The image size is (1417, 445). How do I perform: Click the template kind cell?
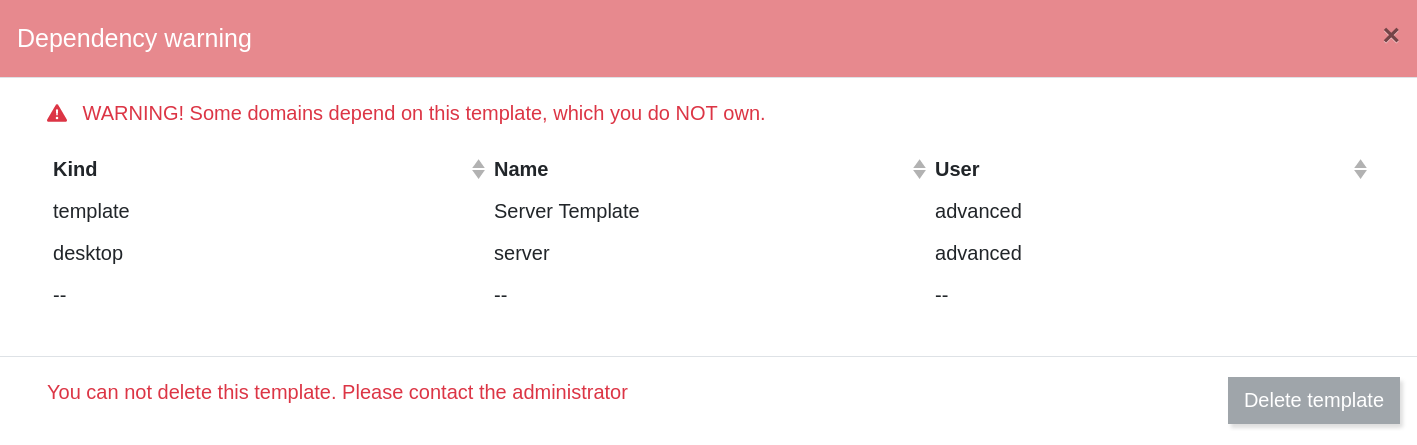click(x=91, y=211)
